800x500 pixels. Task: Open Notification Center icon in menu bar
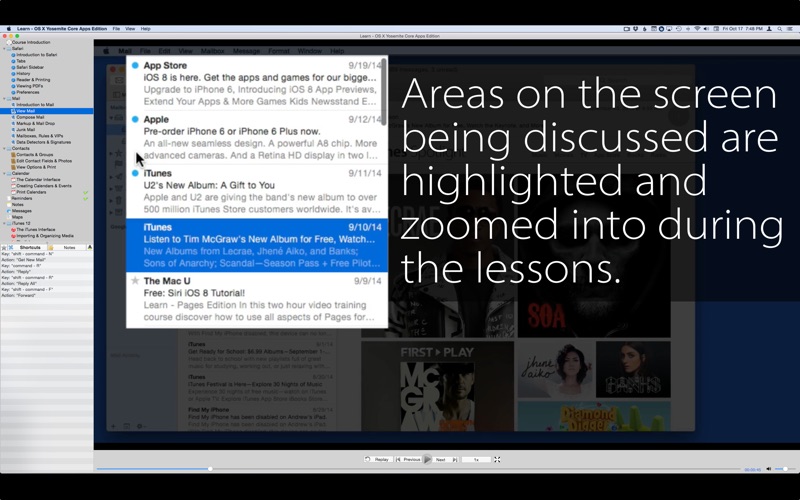tap(790, 29)
